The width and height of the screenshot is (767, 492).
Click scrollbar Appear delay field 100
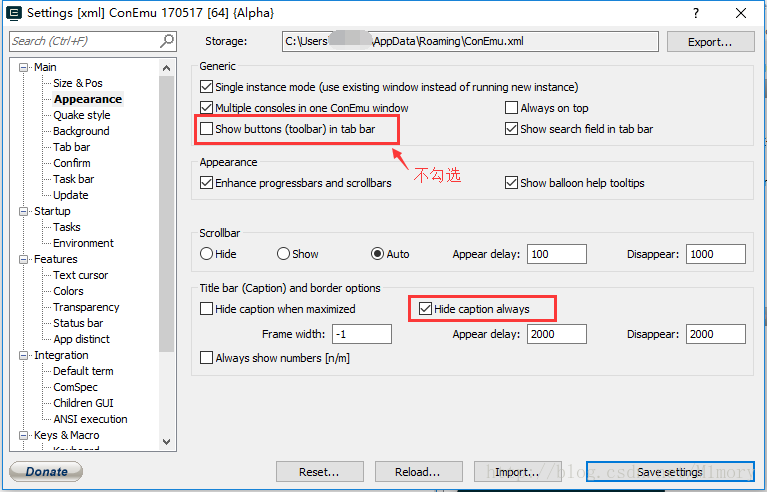pyautogui.click(x=557, y=254)
